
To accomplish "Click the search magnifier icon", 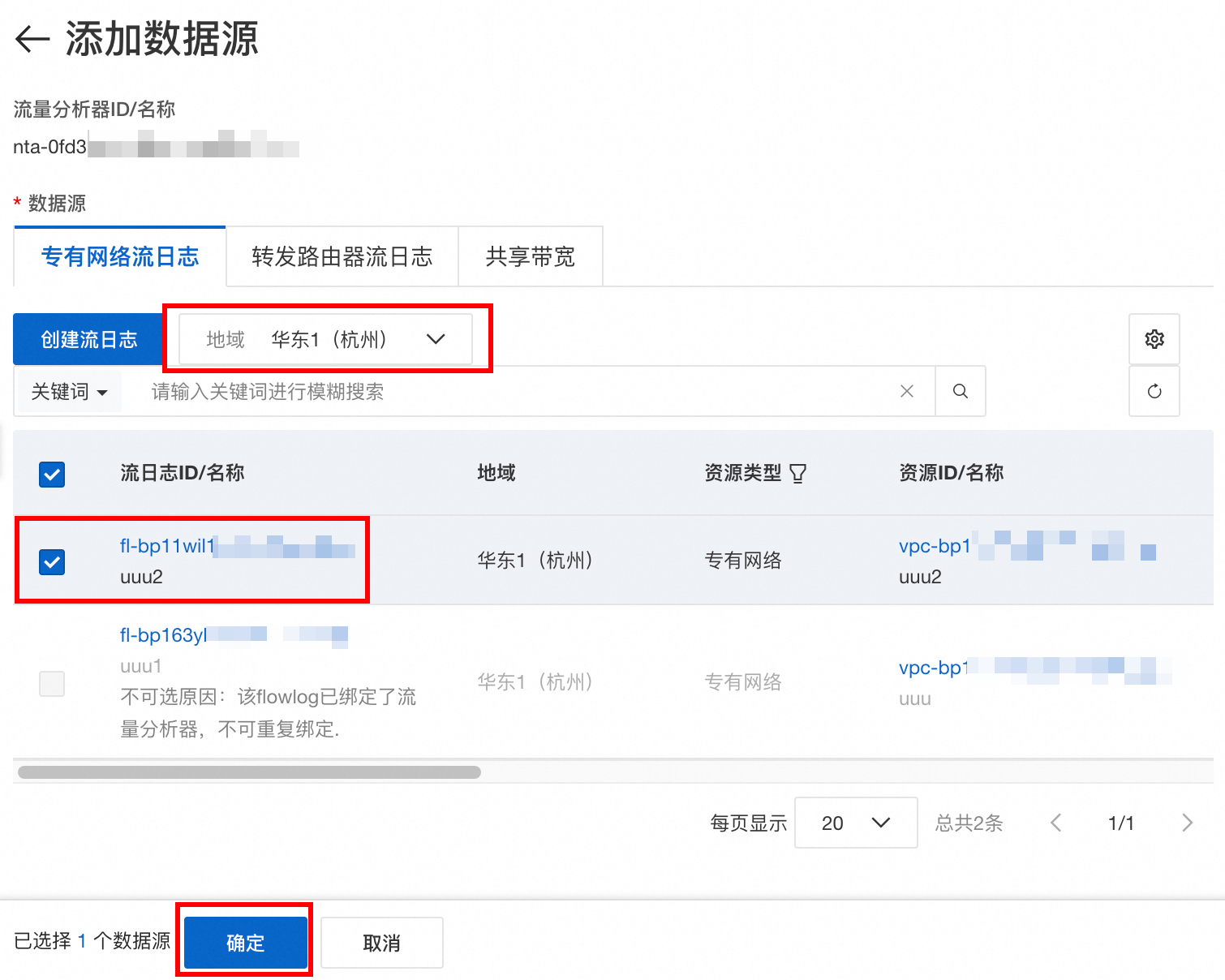I will point(961,391).
